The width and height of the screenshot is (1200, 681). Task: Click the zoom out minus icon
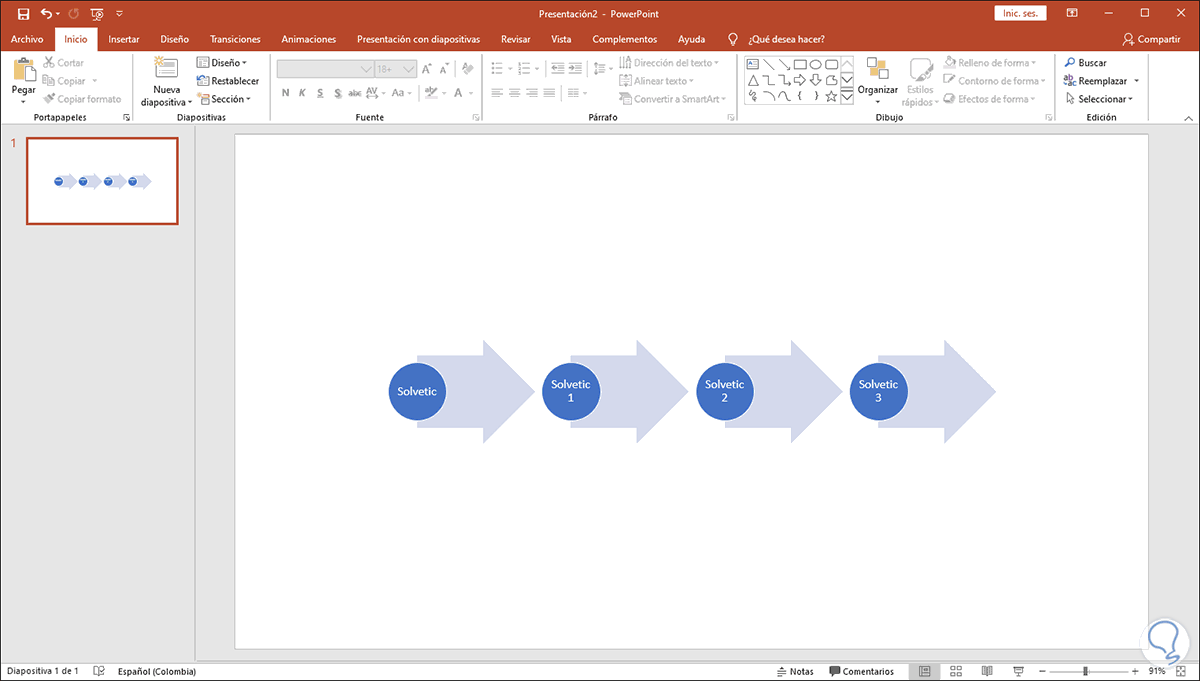(1042, 671)
